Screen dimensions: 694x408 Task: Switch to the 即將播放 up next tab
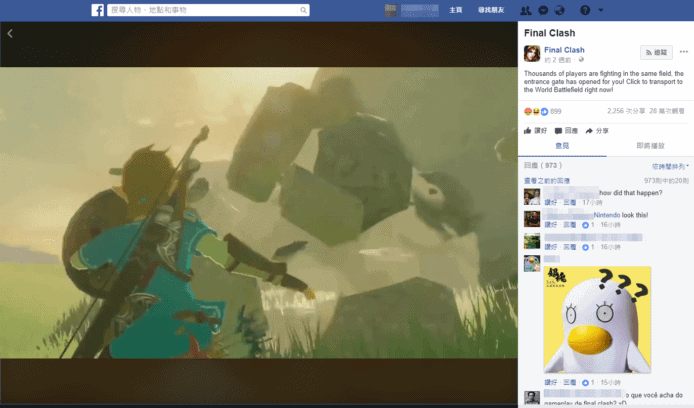(x=649, y=147)
